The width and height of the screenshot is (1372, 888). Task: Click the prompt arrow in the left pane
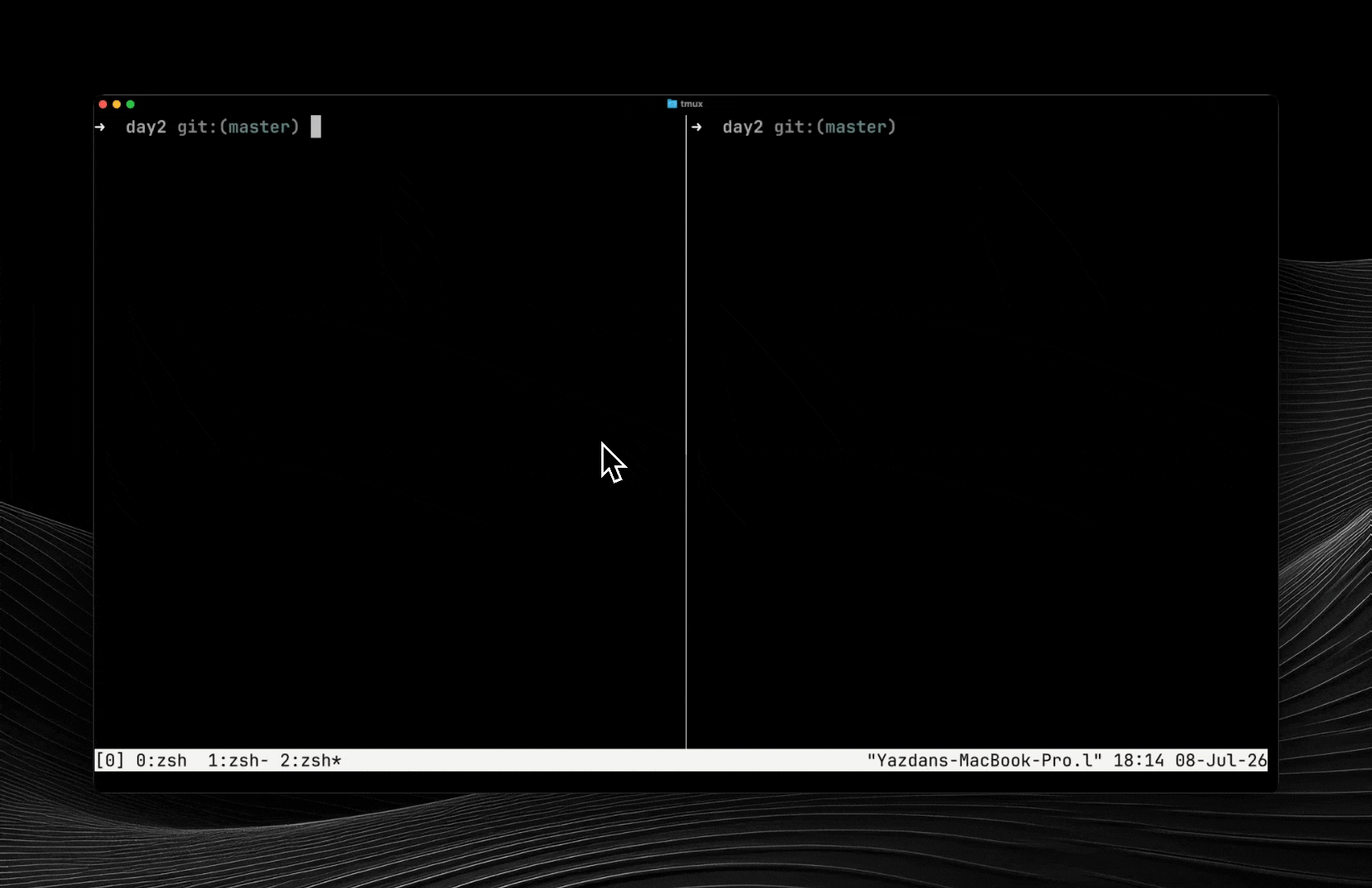click(100, 127)
